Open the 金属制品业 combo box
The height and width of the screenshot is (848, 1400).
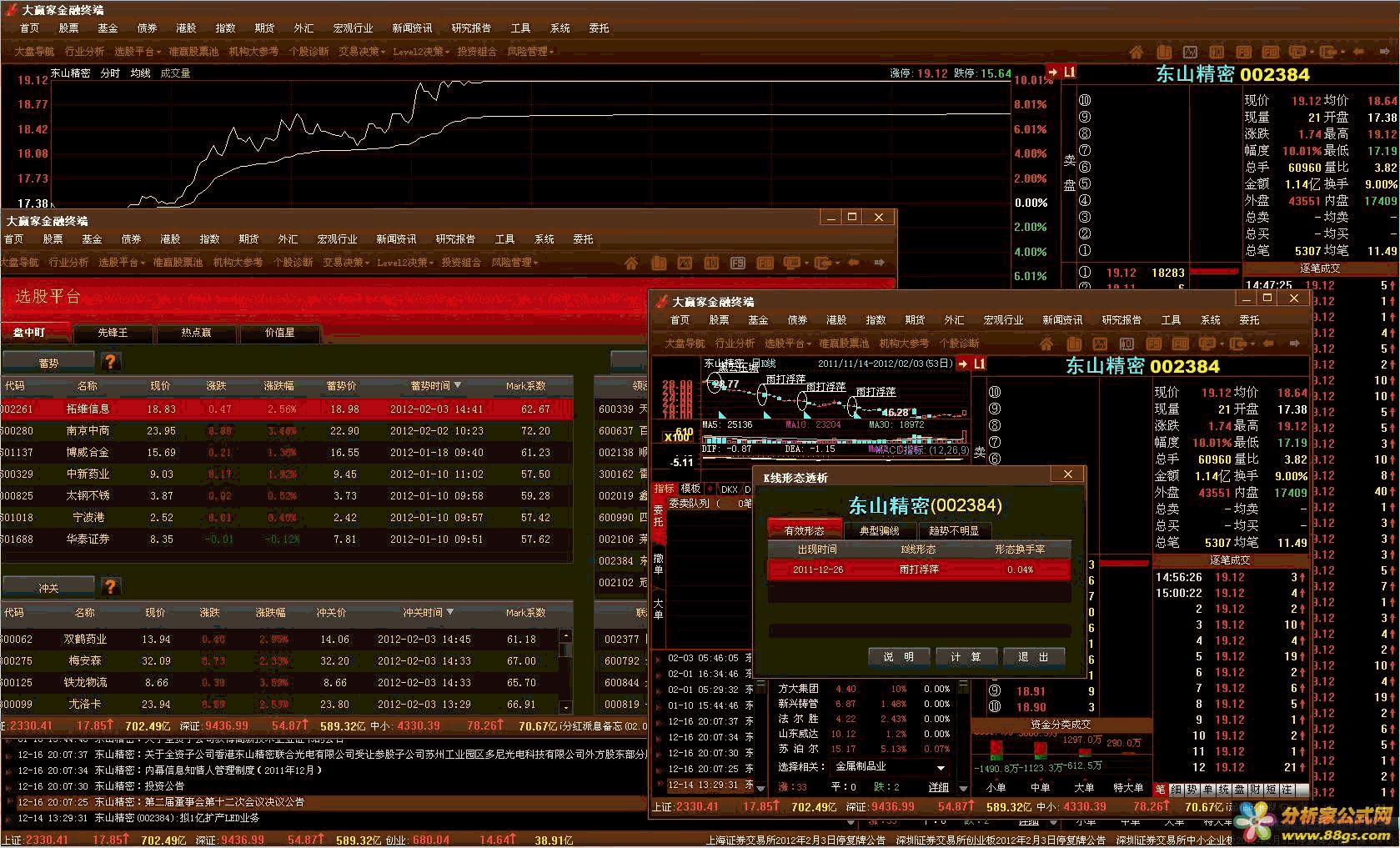click(x=891, y=766)
